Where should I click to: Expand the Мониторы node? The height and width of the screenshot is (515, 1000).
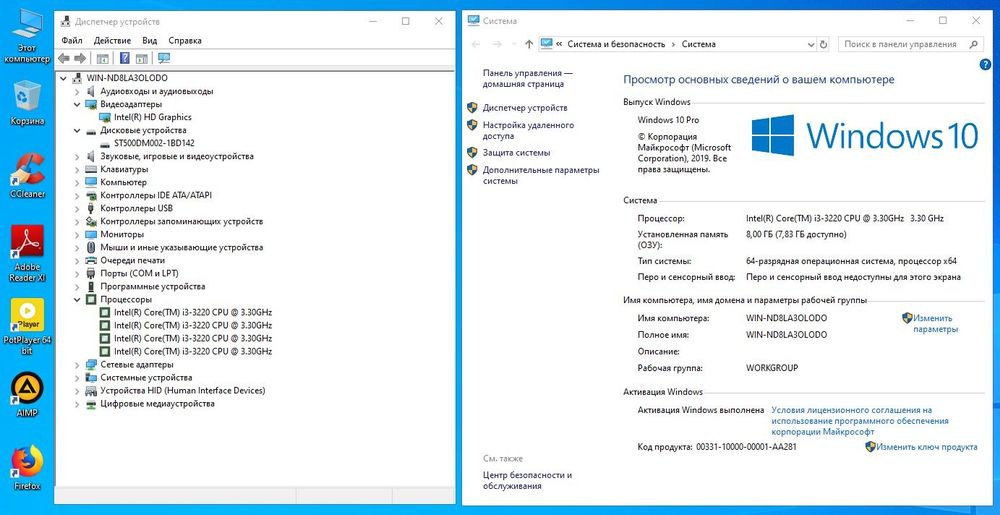(x=77, y=235)
